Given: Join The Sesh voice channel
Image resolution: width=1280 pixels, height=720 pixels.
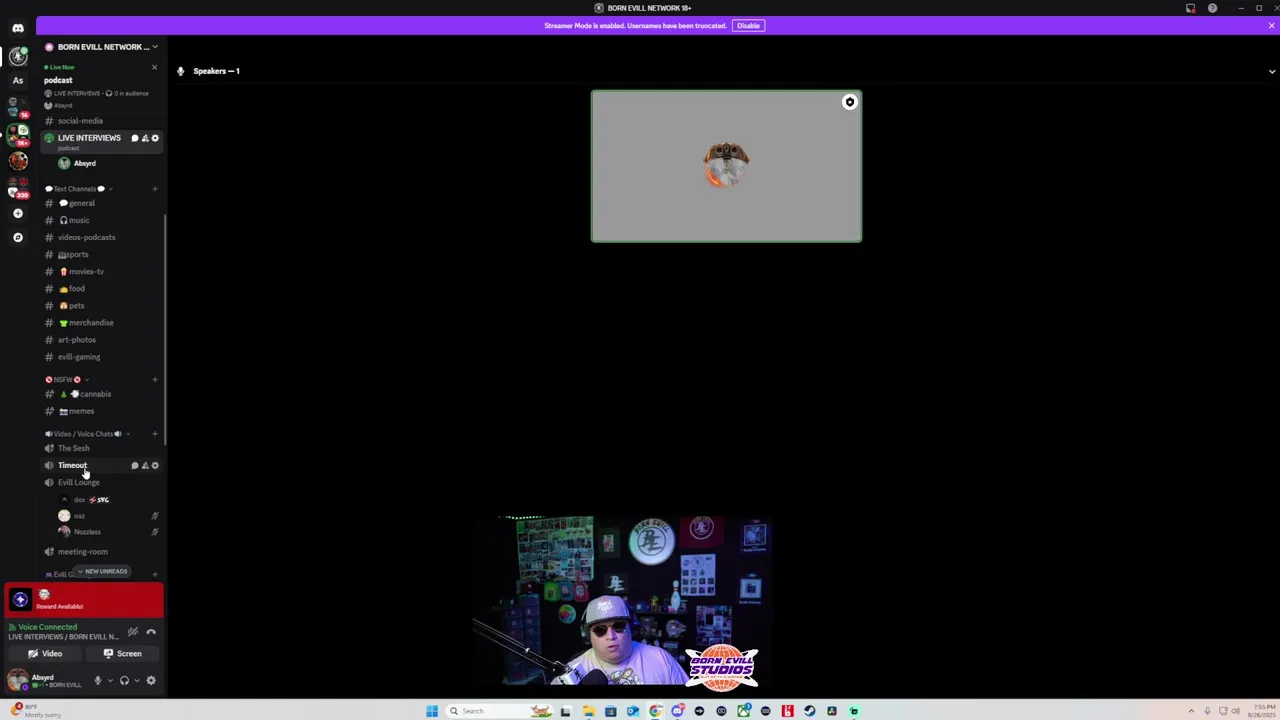Looking at the screenshot, I should (x=100, y=448).
